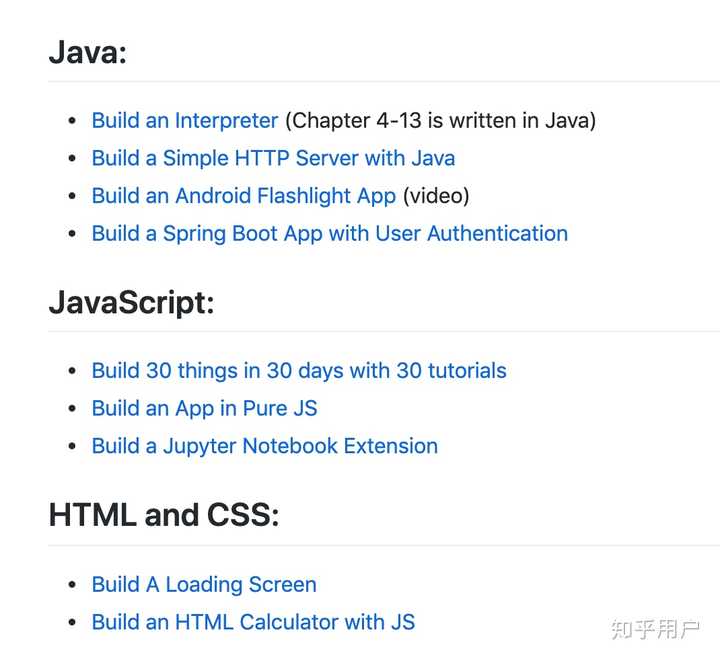
Task: Open Build an HTML Calculator with JS link
Action: coord(253,622)
